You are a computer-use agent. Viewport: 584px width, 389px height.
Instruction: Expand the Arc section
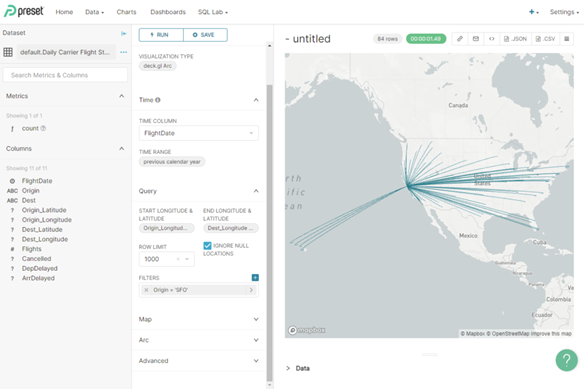pyautogui.click(x=199, y=340)
